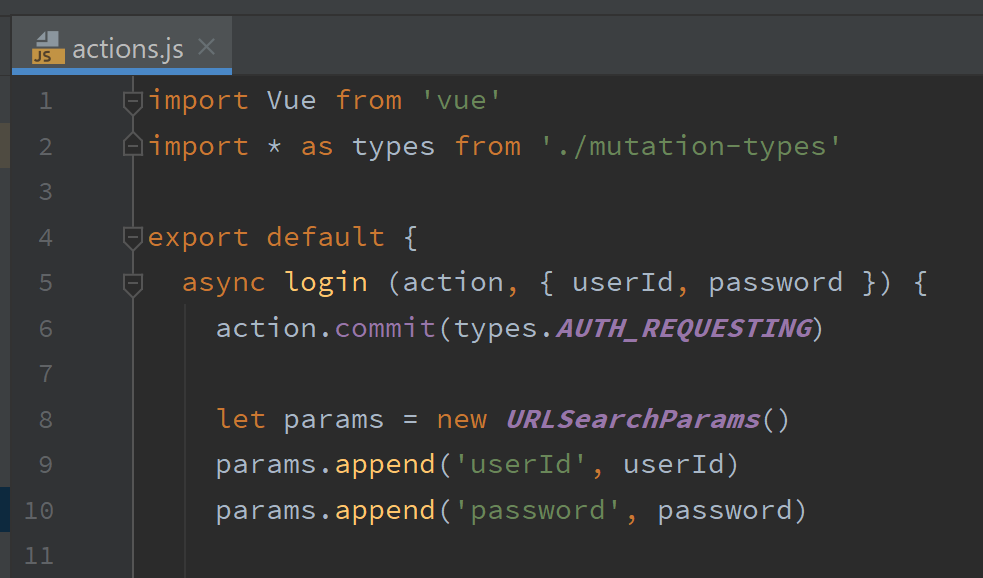
Task: Click the './mutation-types' string on line 2
Action: [690, 146]
